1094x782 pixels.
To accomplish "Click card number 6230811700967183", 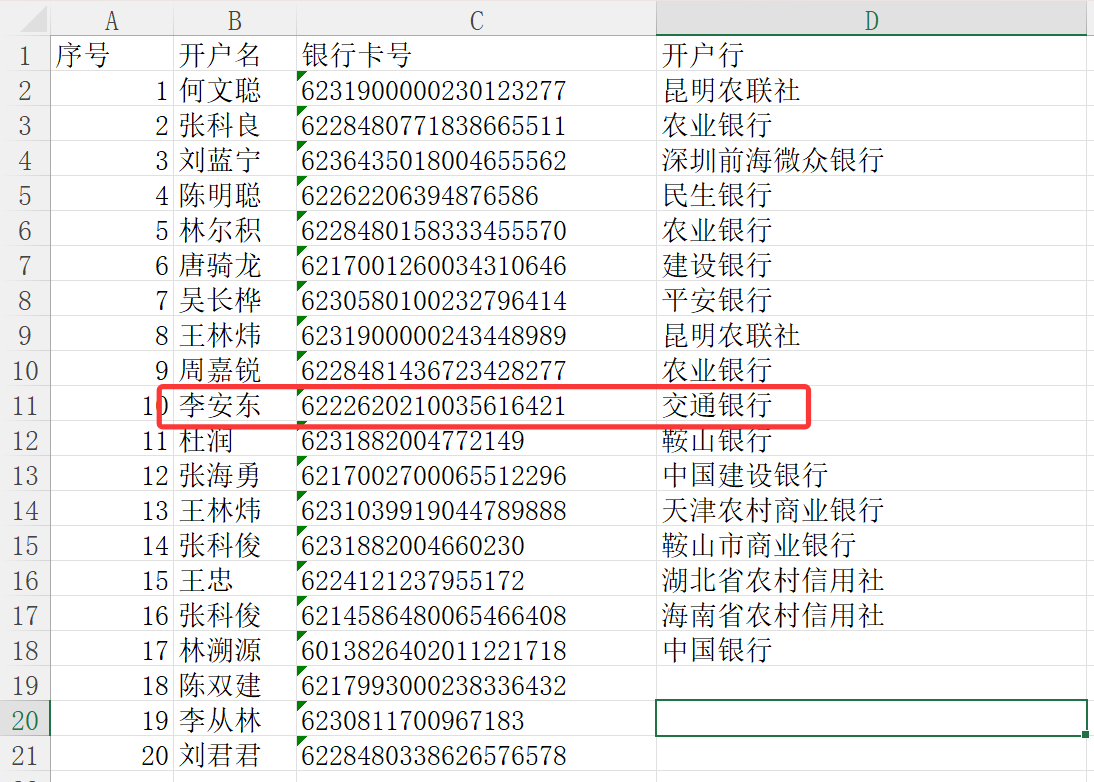I will 476,720.
